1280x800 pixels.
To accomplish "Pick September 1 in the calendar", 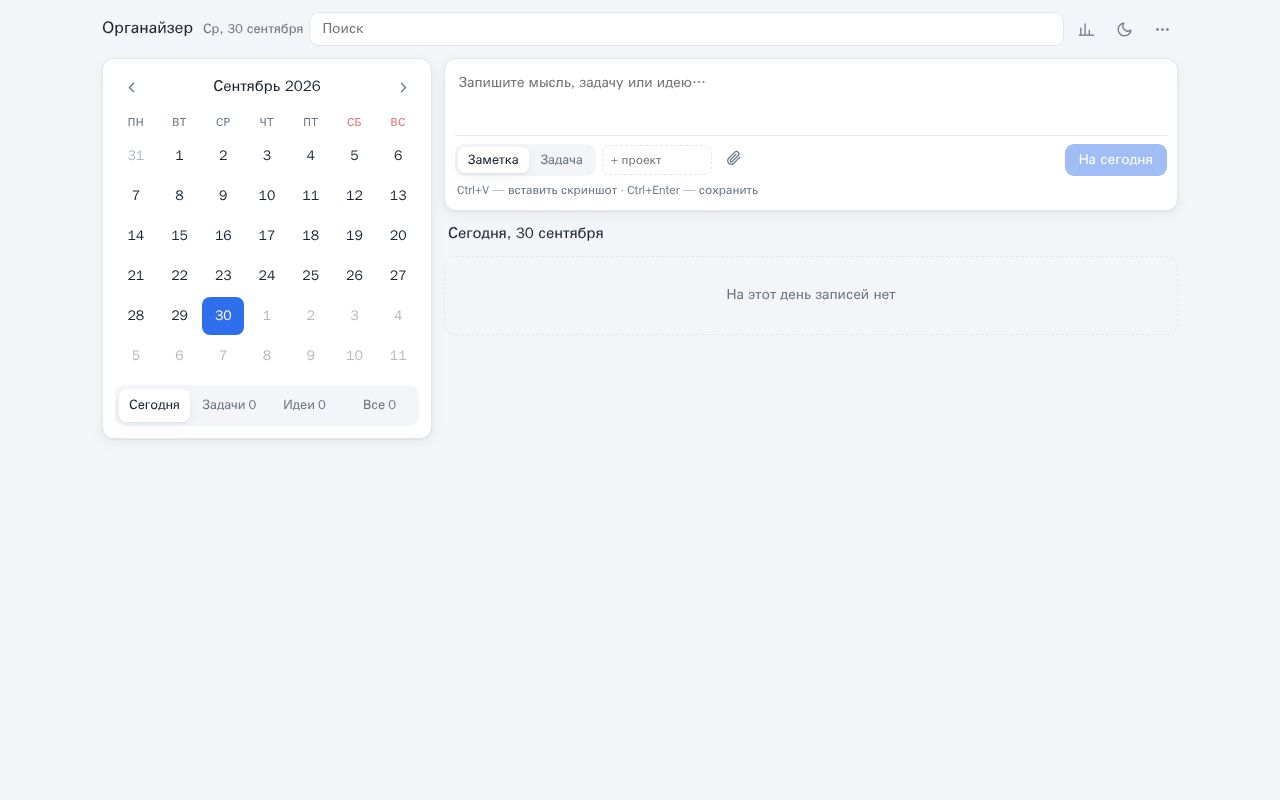I will (179, 156).
